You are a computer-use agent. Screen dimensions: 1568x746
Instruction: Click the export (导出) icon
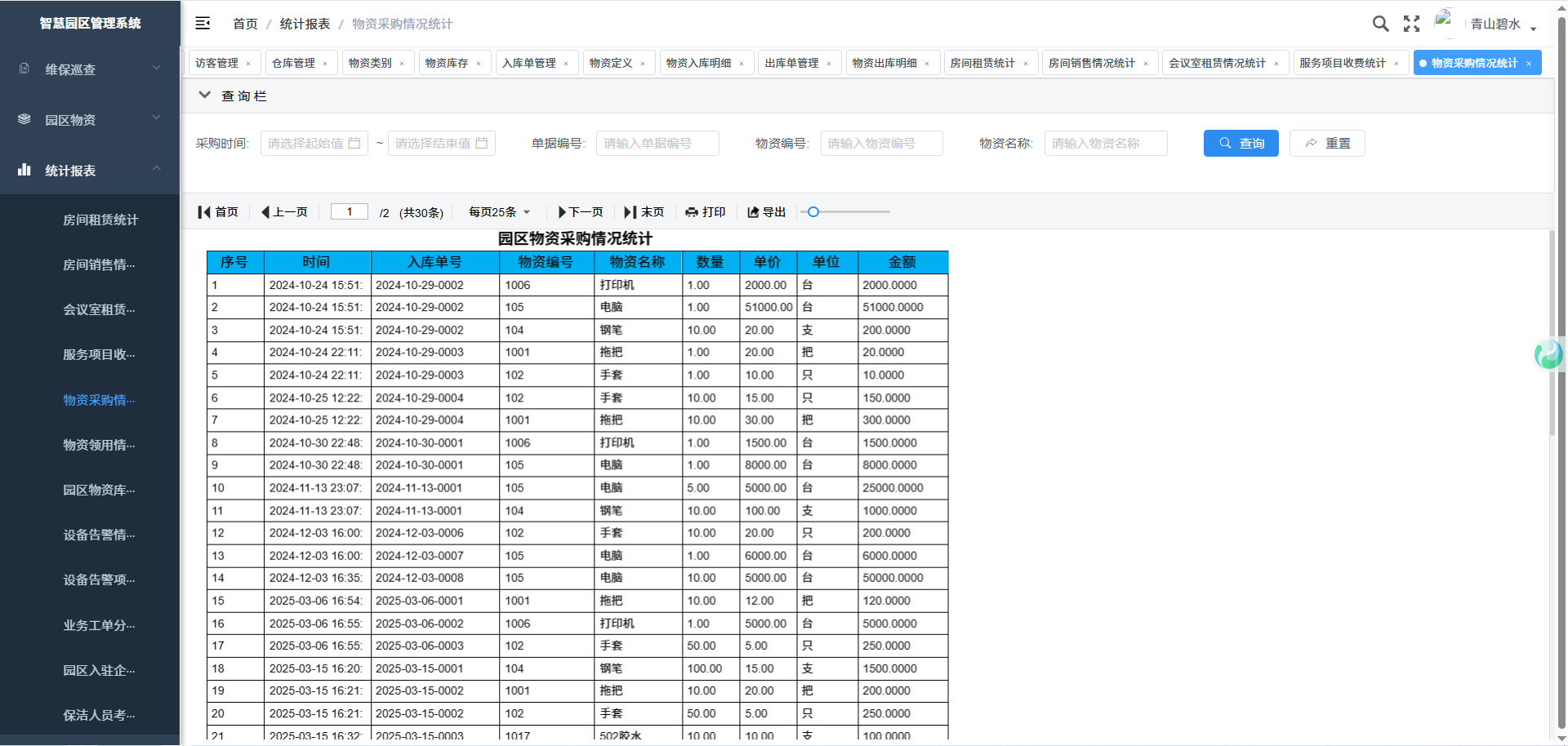753,212
